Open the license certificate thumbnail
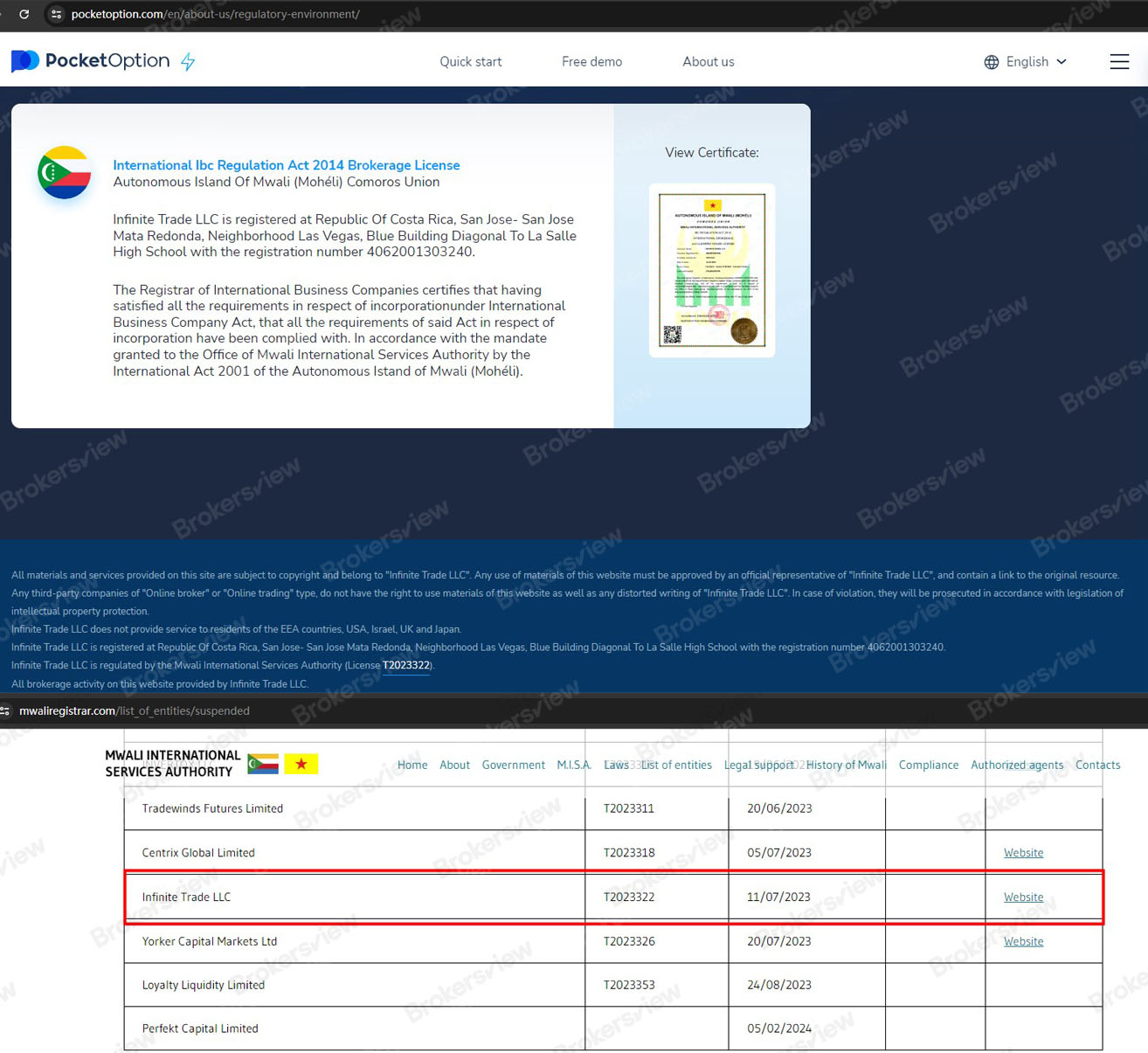This screenshot has height=1053, width=1148. click(712, 270)
